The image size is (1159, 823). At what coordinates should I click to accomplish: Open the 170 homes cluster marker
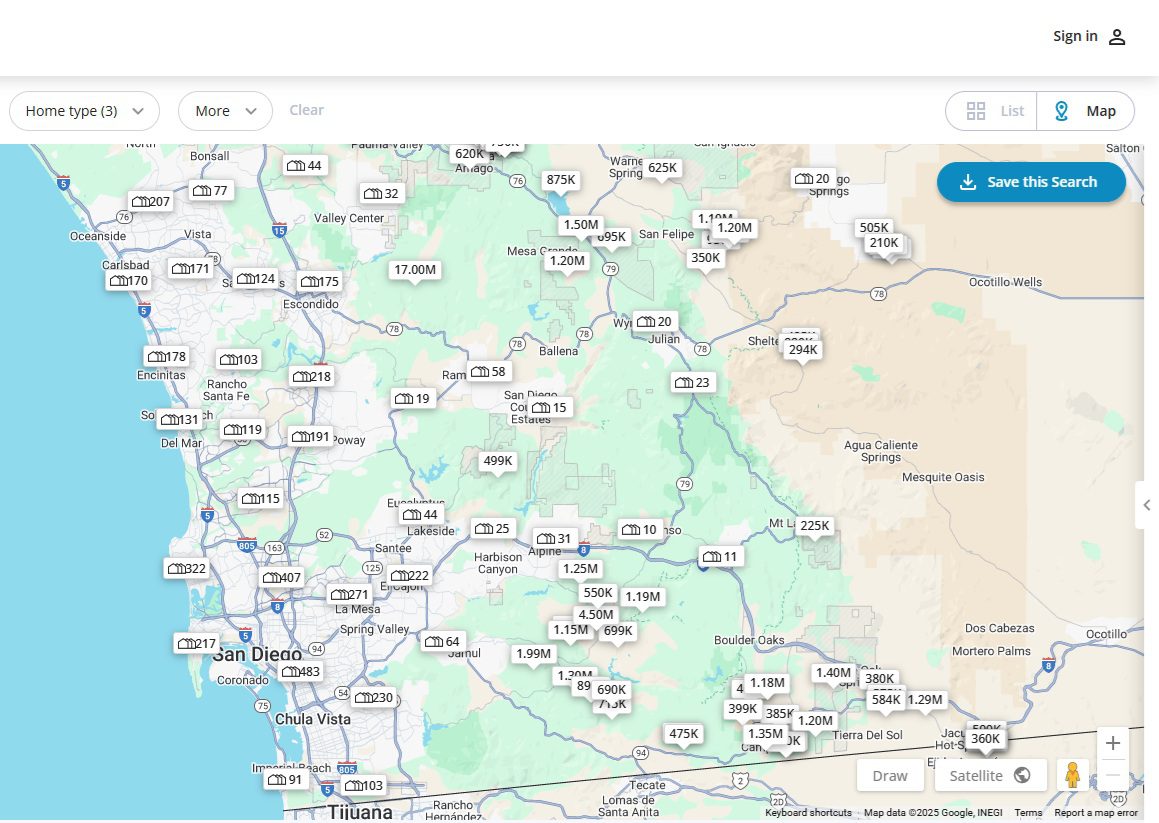pyautogui.click(x=128, y=281)
